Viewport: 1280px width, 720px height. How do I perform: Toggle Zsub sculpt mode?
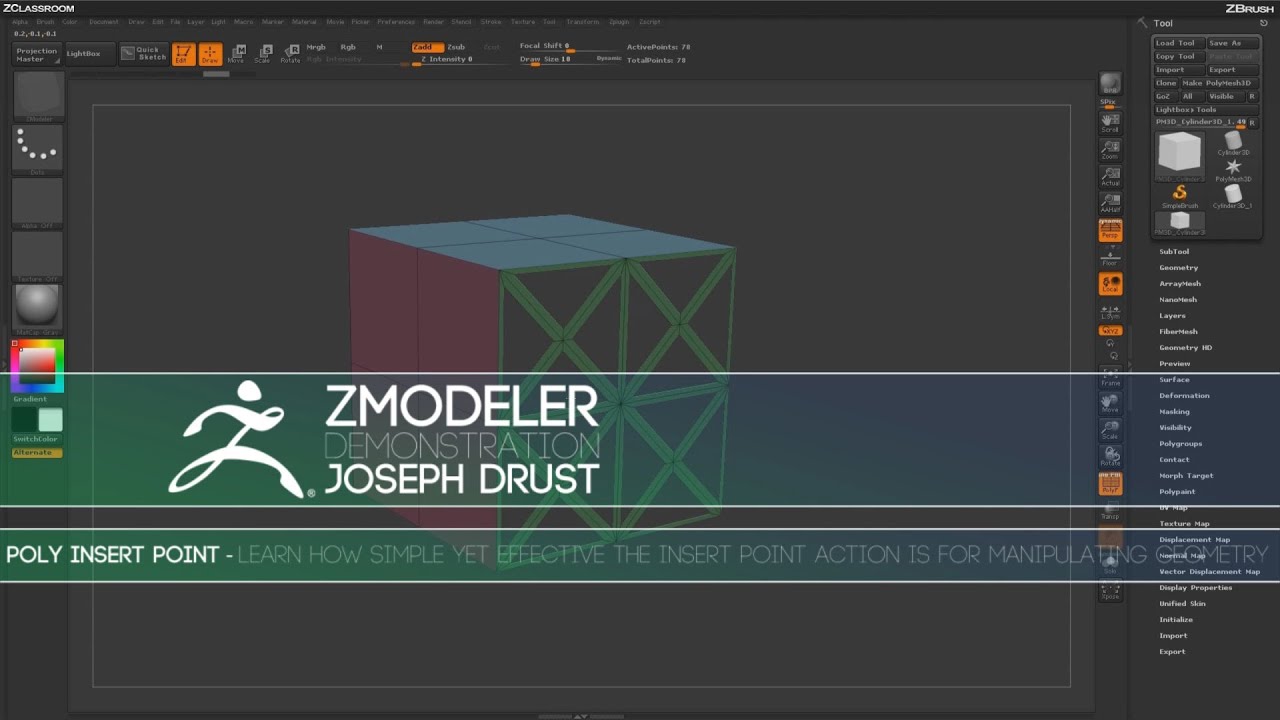tap(456, 47)
